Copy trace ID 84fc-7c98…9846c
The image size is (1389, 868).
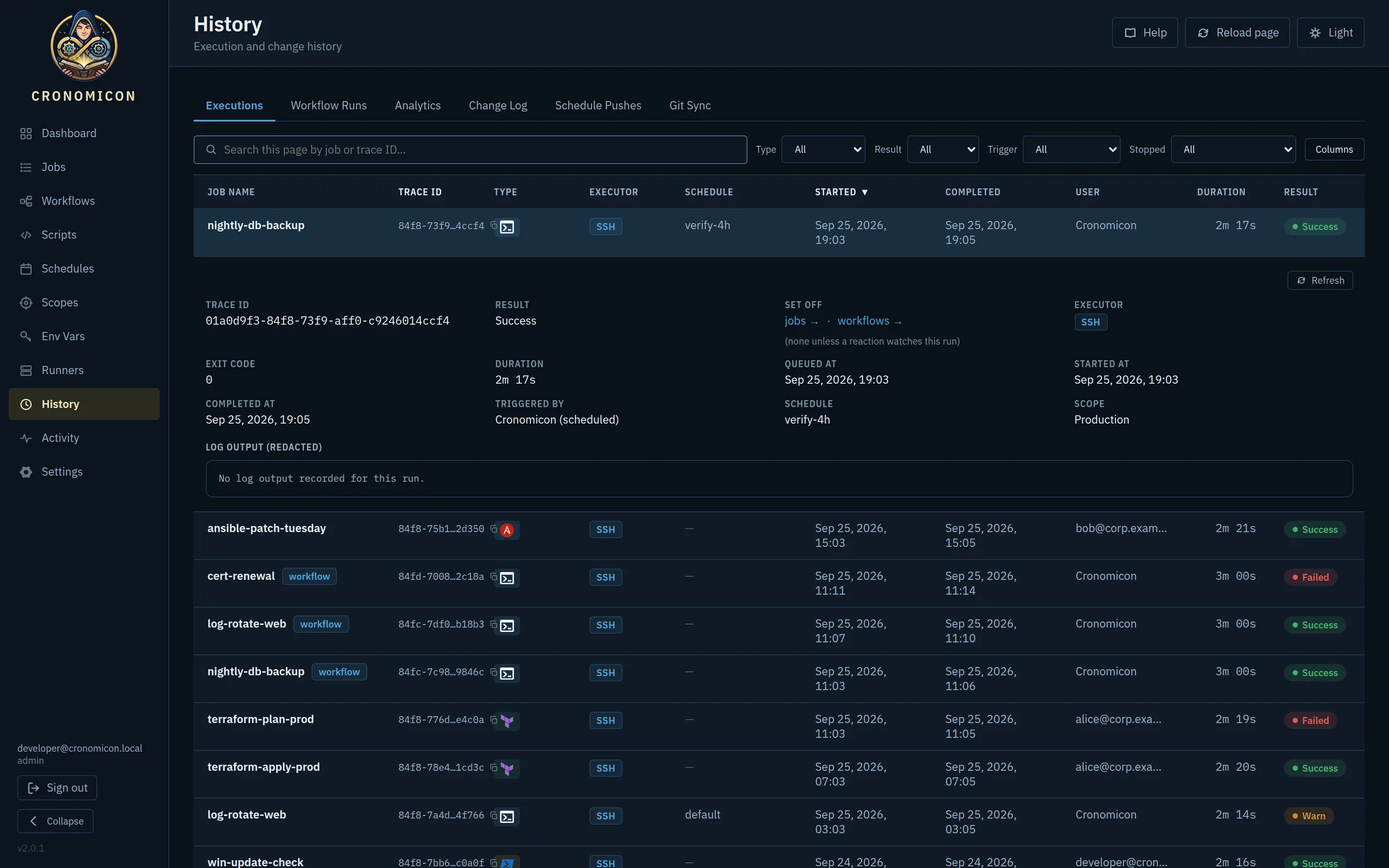(494, 672)
